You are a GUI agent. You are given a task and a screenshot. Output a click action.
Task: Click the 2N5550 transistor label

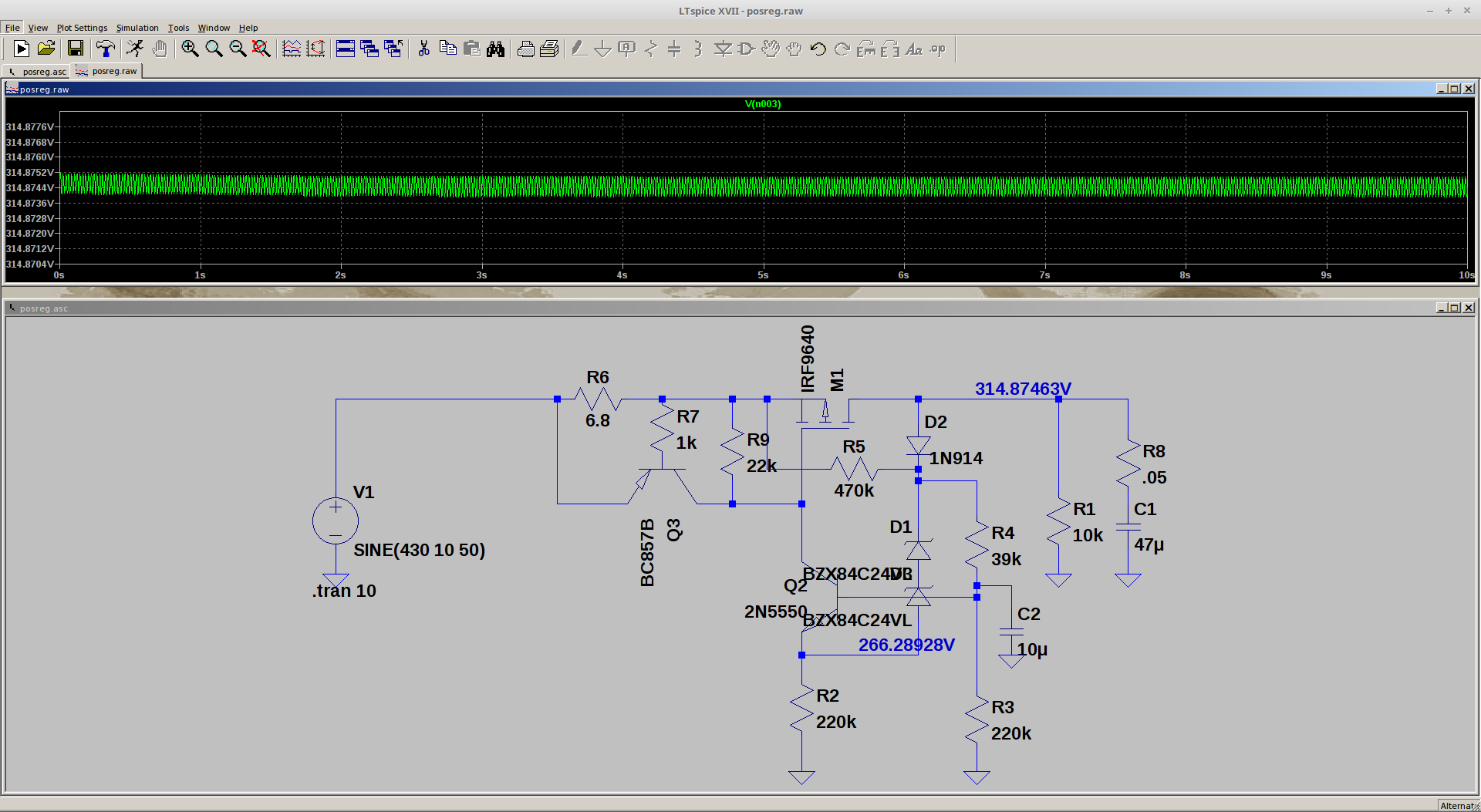776,612
